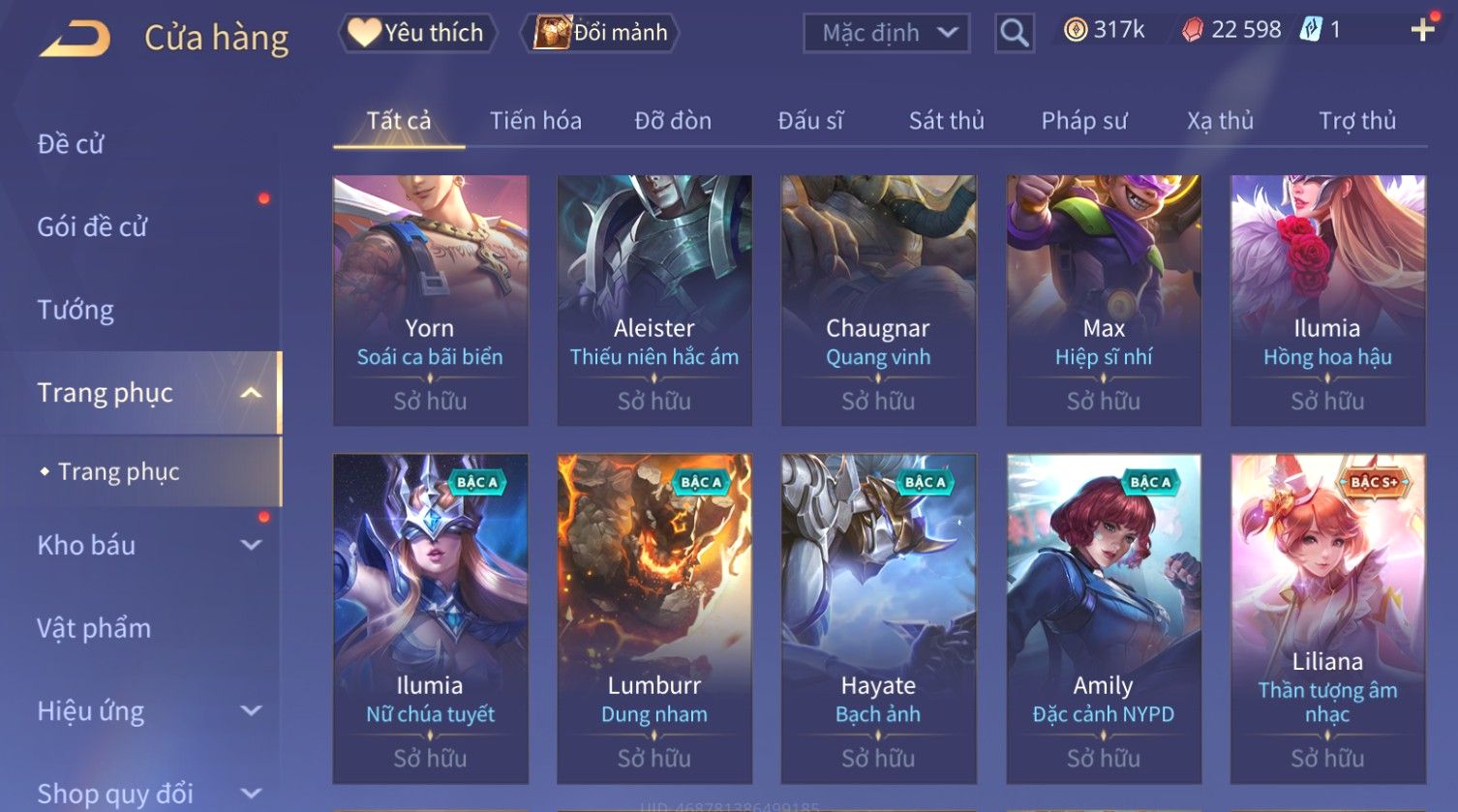Open Đổi mảnh chest exchange
1458x812 pixels.
[600, 33]
